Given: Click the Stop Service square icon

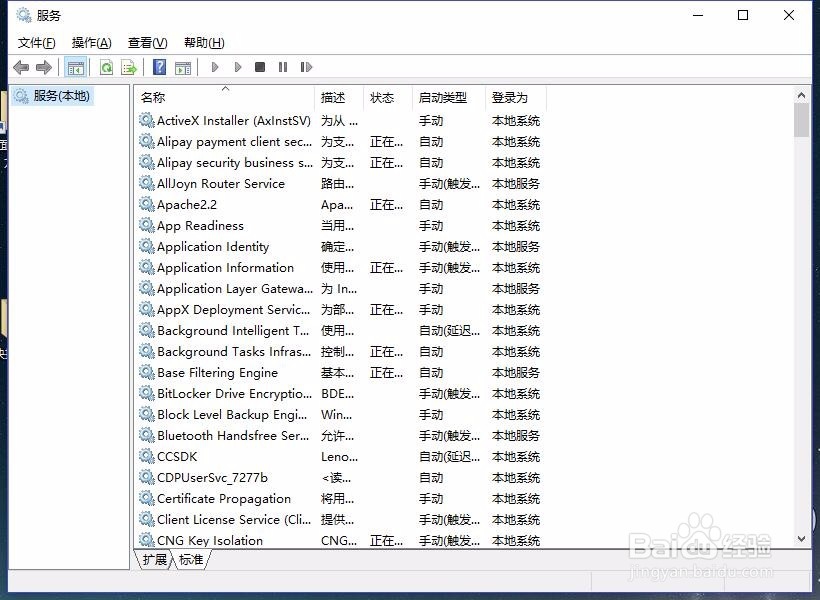Looking at the screenshot, I should point(260,67).
